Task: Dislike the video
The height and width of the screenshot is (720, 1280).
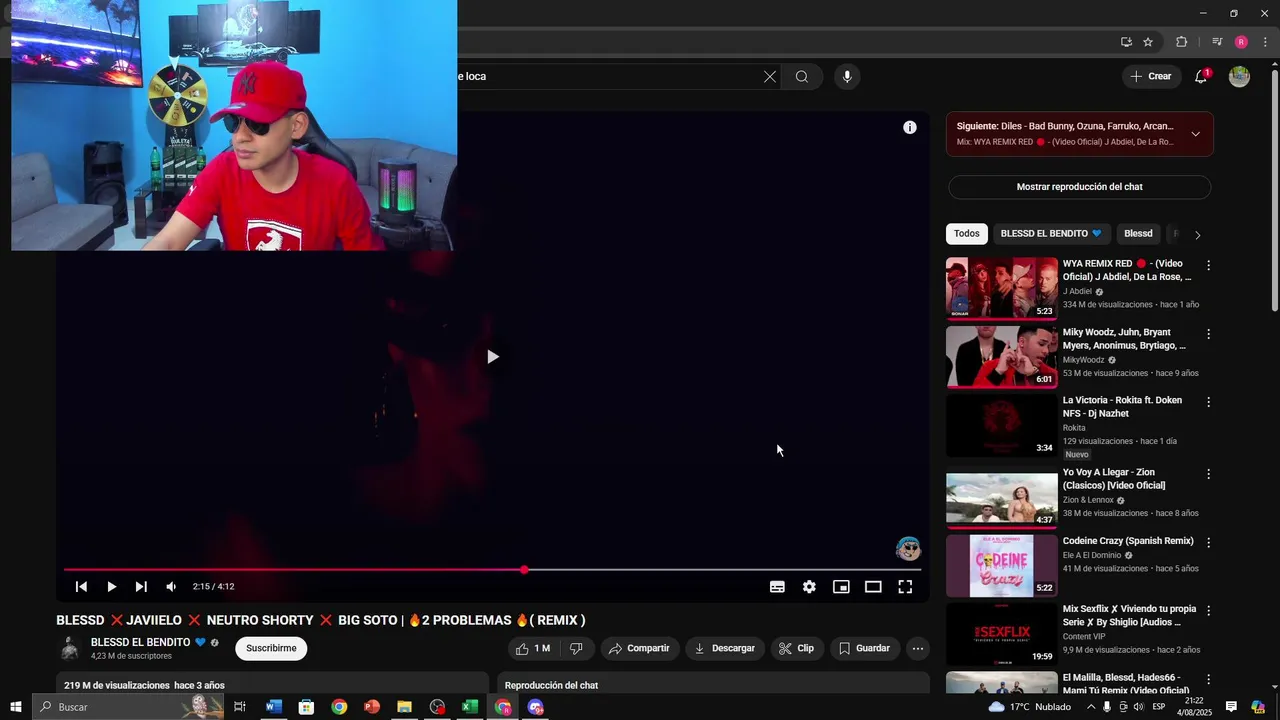Action: point(576,648)
